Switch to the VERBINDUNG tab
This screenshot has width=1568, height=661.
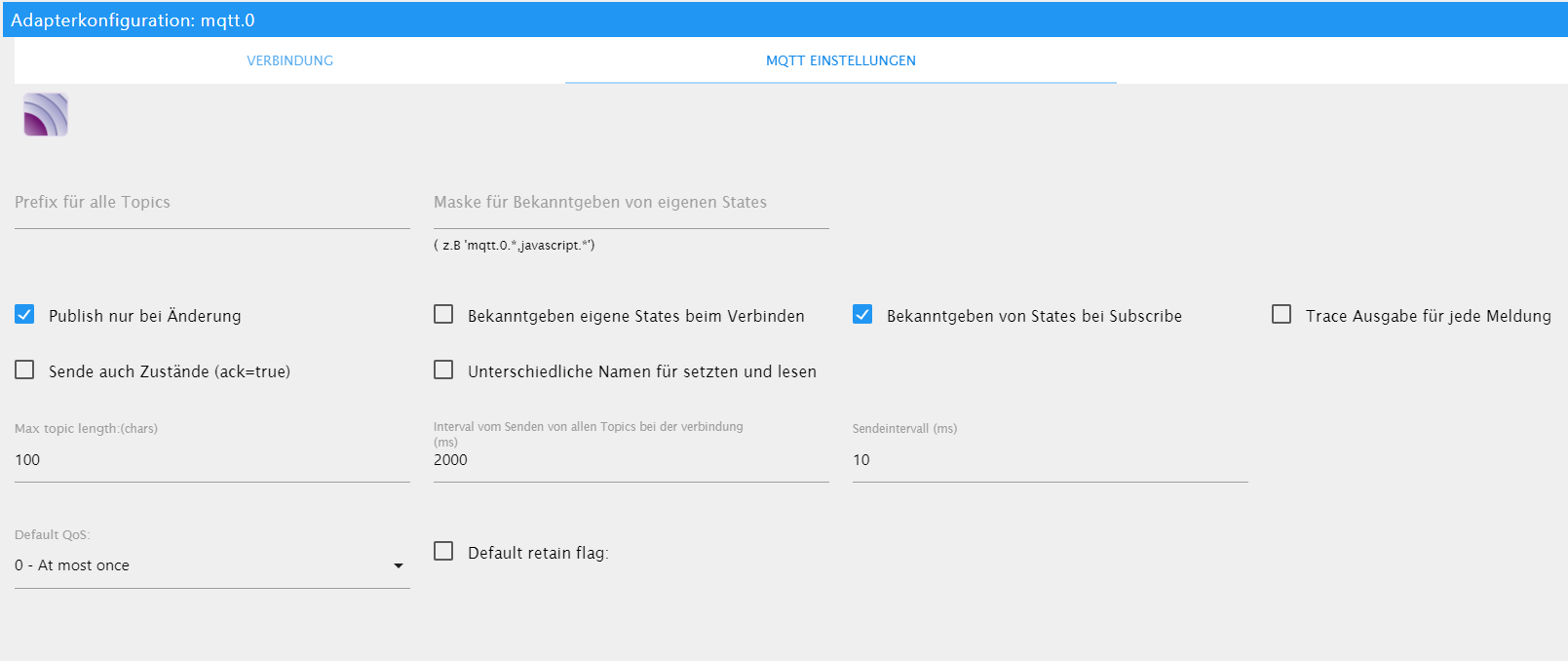coord(289,60)
